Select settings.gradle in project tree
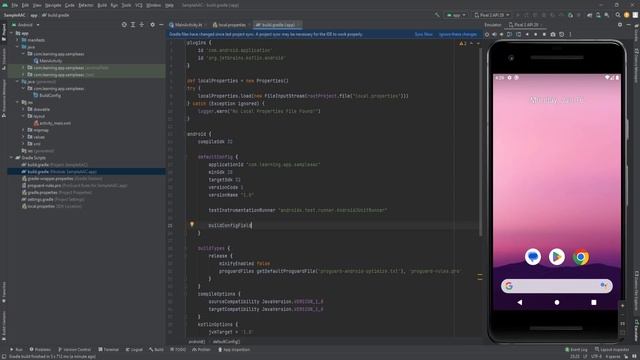The height and width of the screenshot is (360, 640). click(53, 200)
